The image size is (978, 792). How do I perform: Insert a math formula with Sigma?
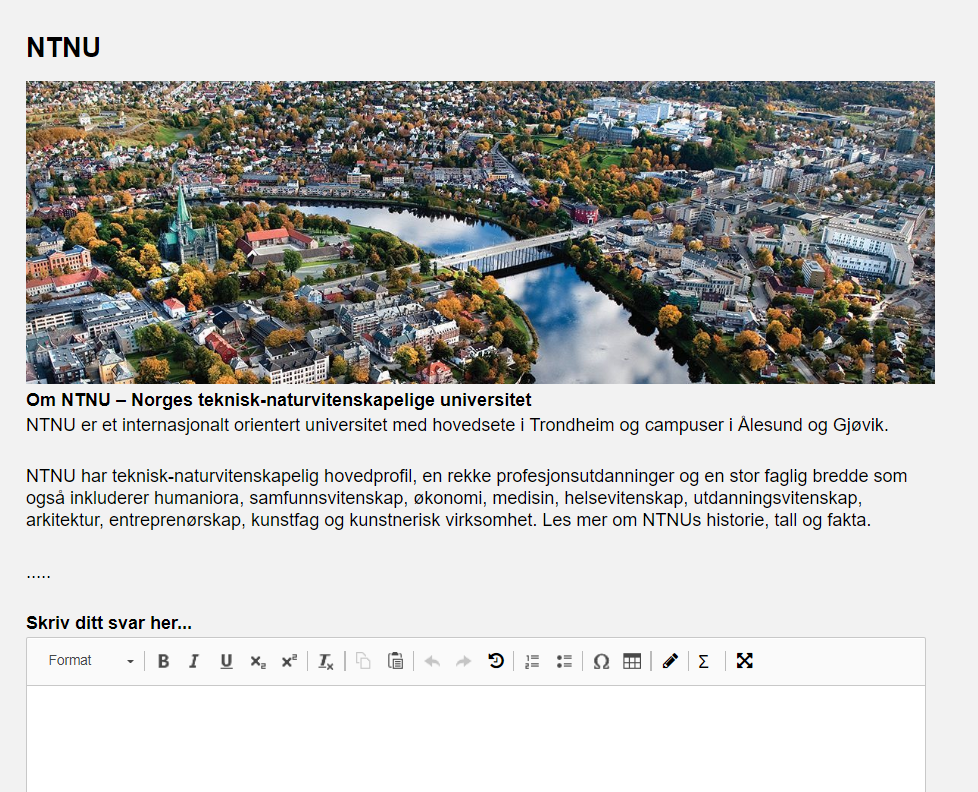(704, 661)
